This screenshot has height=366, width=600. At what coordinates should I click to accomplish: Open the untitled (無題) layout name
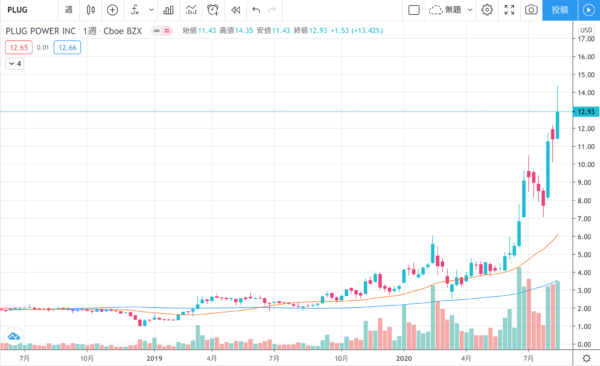pyautogui.click(x=453, y=10)
